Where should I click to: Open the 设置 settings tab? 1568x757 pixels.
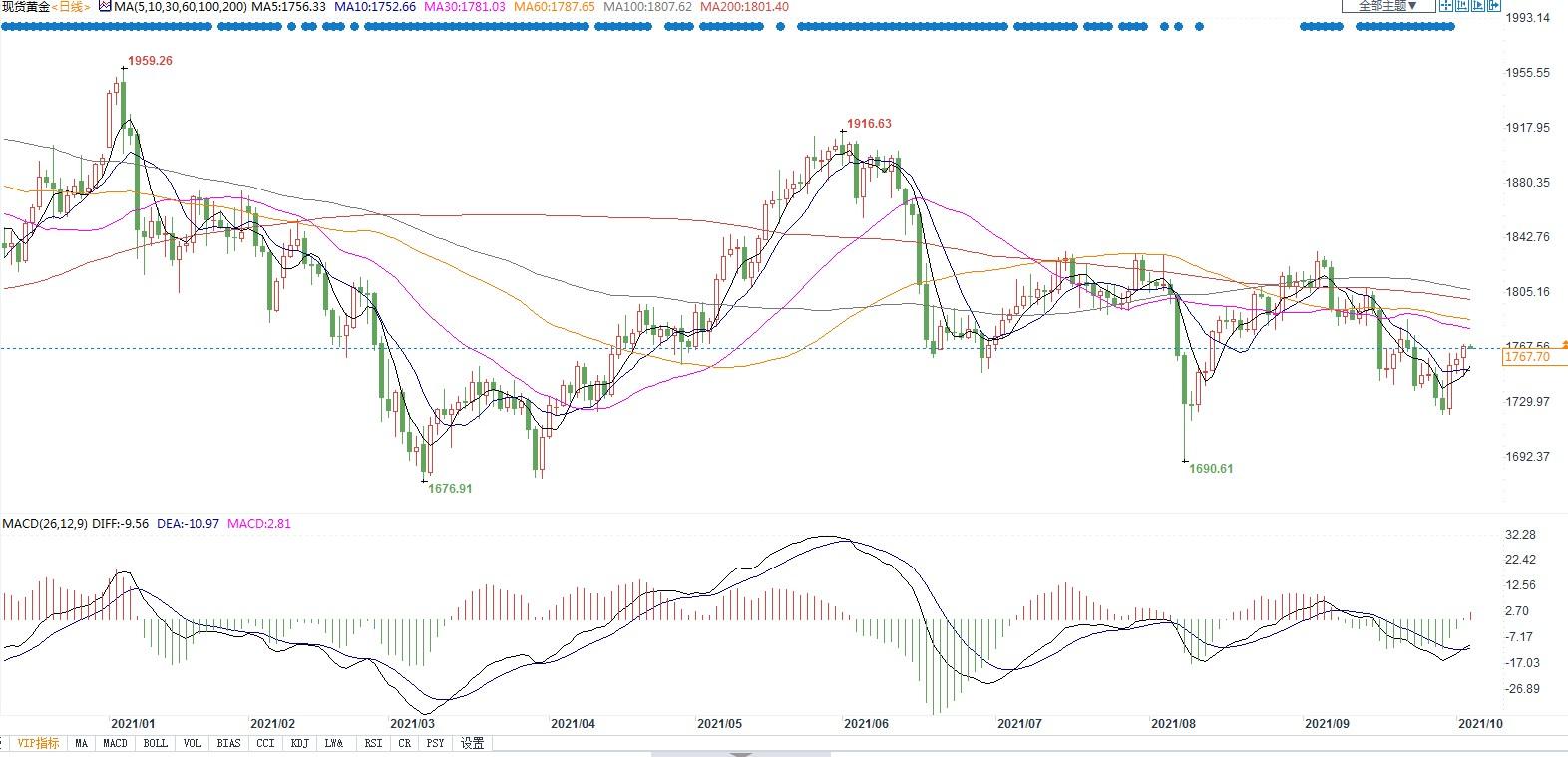pyautogui.click(x=472, y=743)
